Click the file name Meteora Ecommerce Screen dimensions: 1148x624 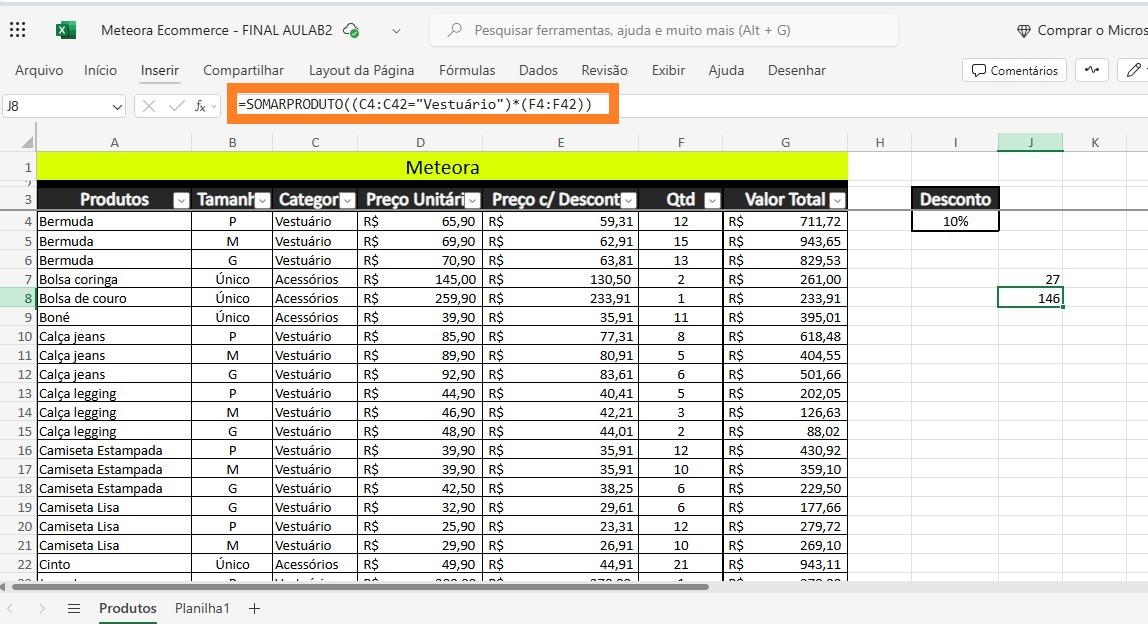(x=217, y=31)
